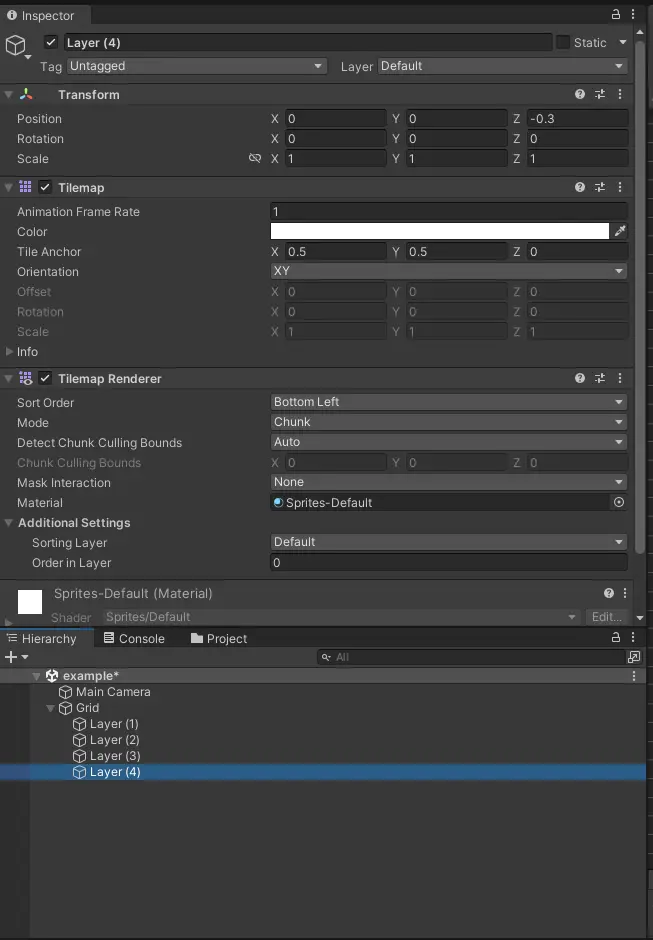
Task: Open the Layer dropdown showing Default
Action: [502, 66]
